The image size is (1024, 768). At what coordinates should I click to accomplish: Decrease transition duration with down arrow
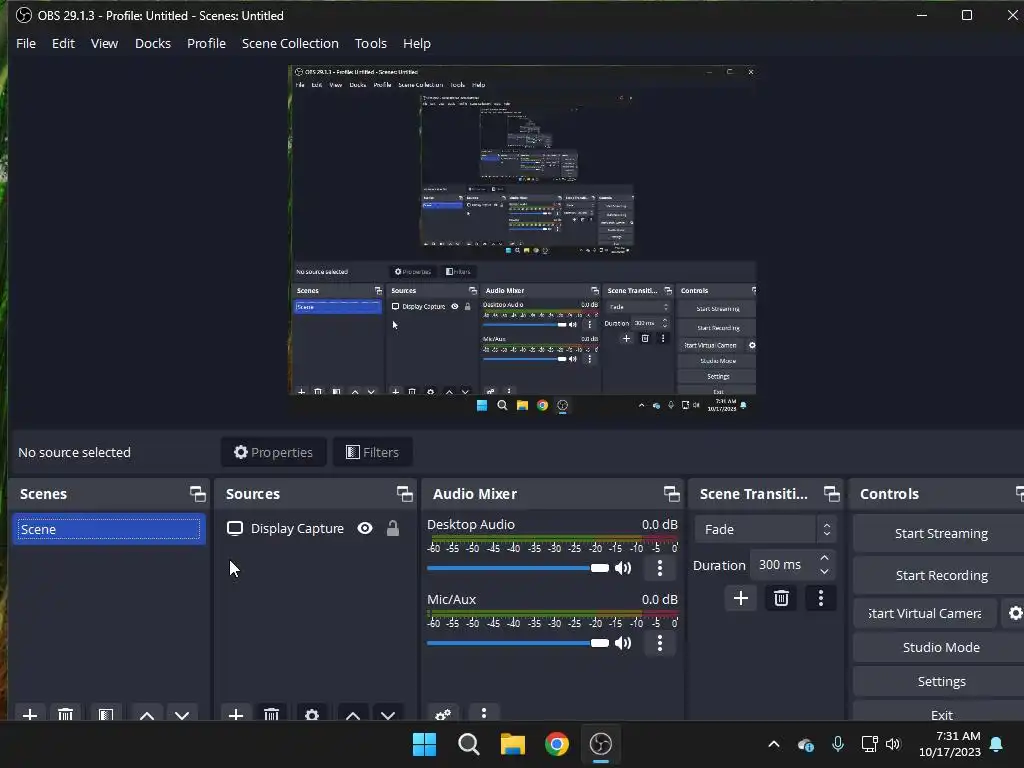coord(825,572)
